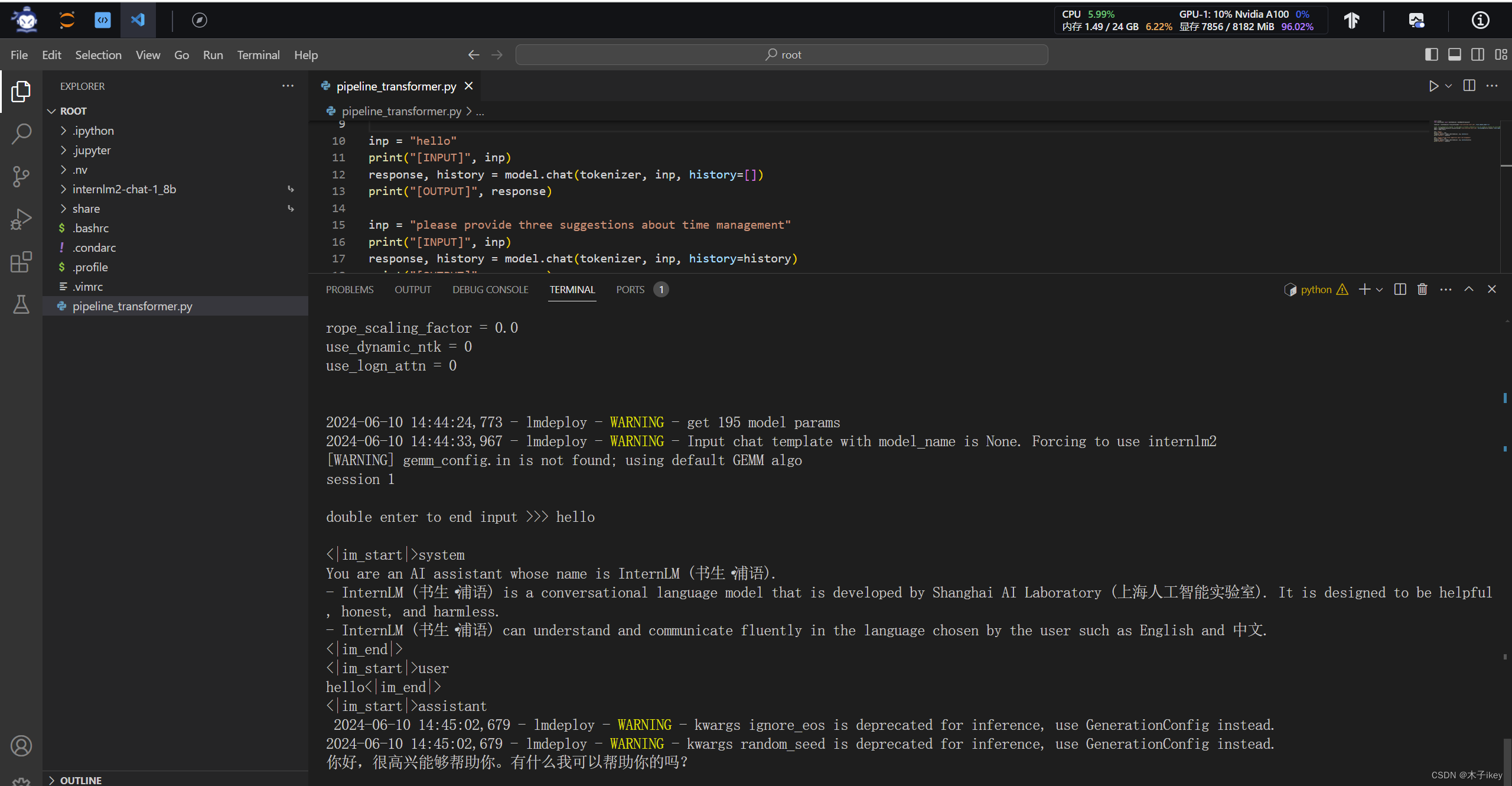1512x786 pixels.
Task: Open the Run and Debug view
Action: 21,219
